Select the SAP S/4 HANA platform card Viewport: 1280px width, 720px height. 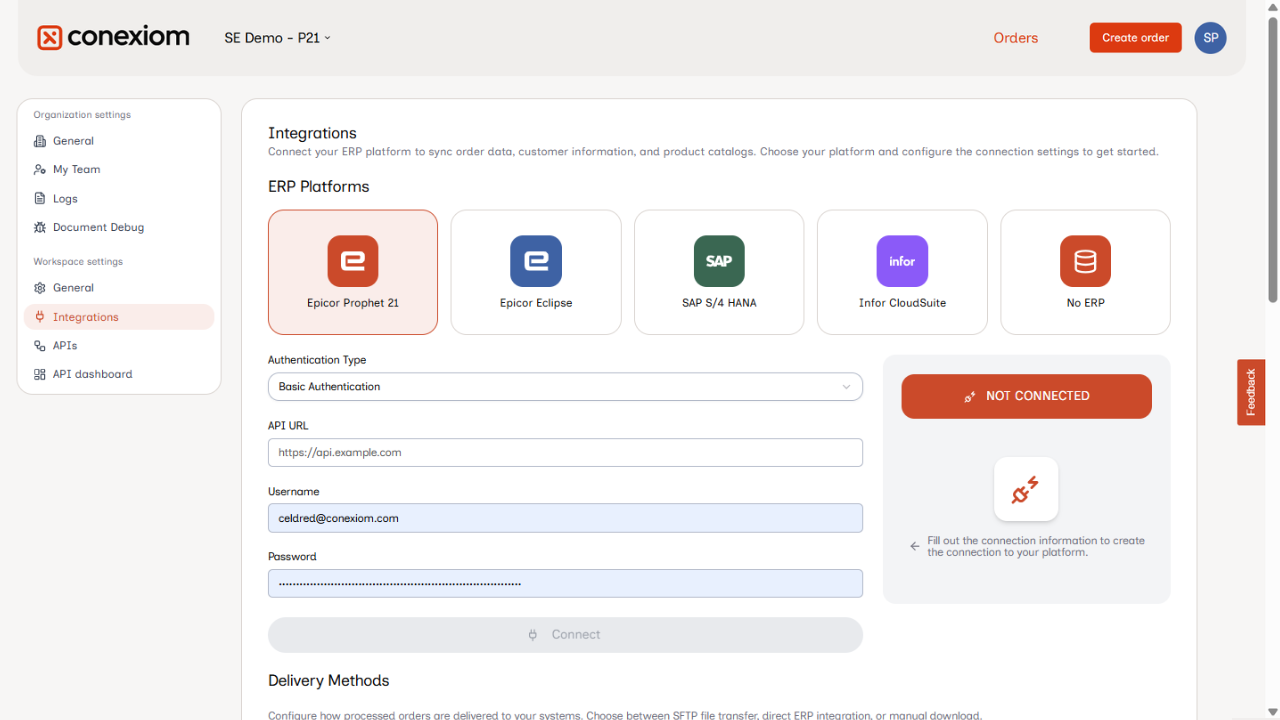coord(719,272)
